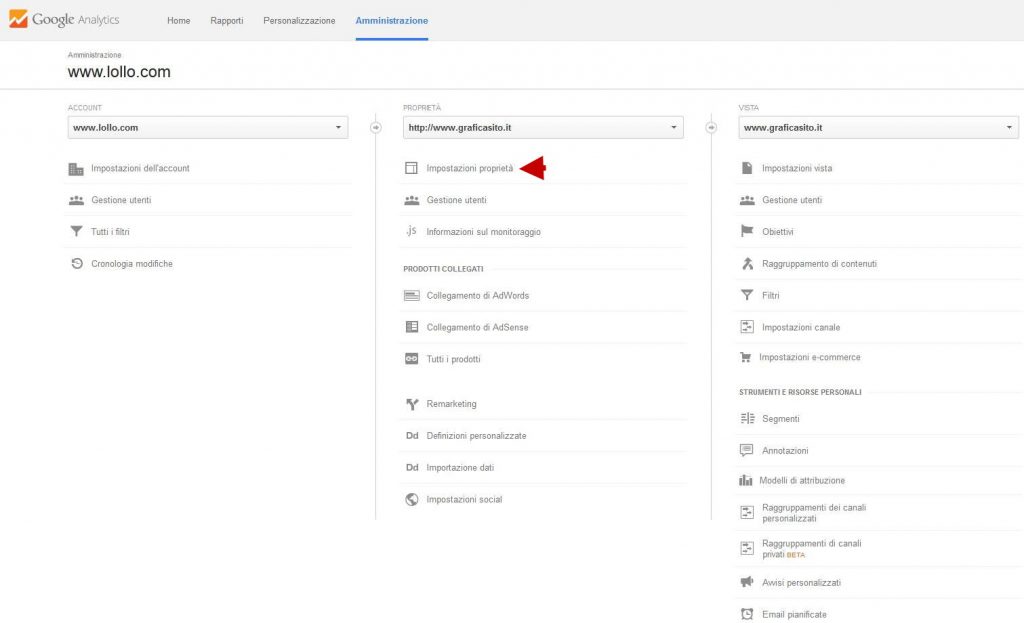This screenshot has width=1024, height=623.
Task: Click the Google Analytics logo
Action: [64, 19]
